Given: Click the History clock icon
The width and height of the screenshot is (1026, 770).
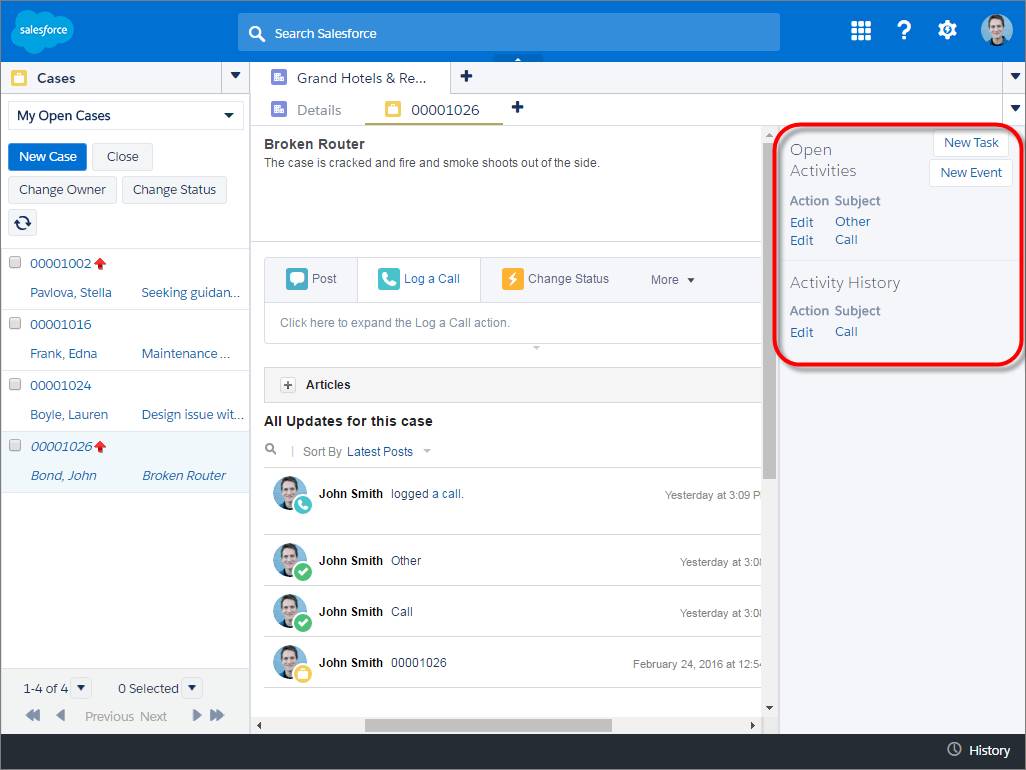Looking at the screenshot, I should (954, 749).
